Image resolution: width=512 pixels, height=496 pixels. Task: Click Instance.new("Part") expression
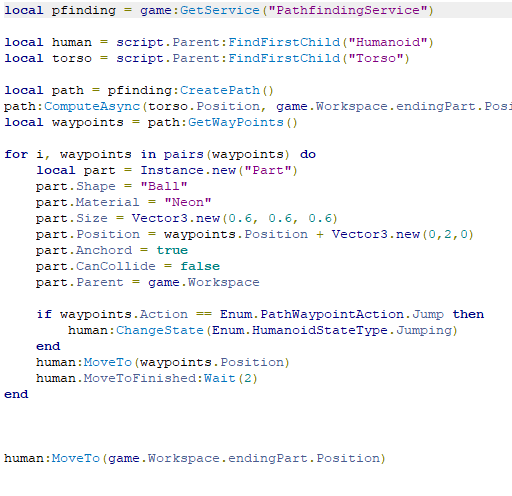click(x=219, y=170)
